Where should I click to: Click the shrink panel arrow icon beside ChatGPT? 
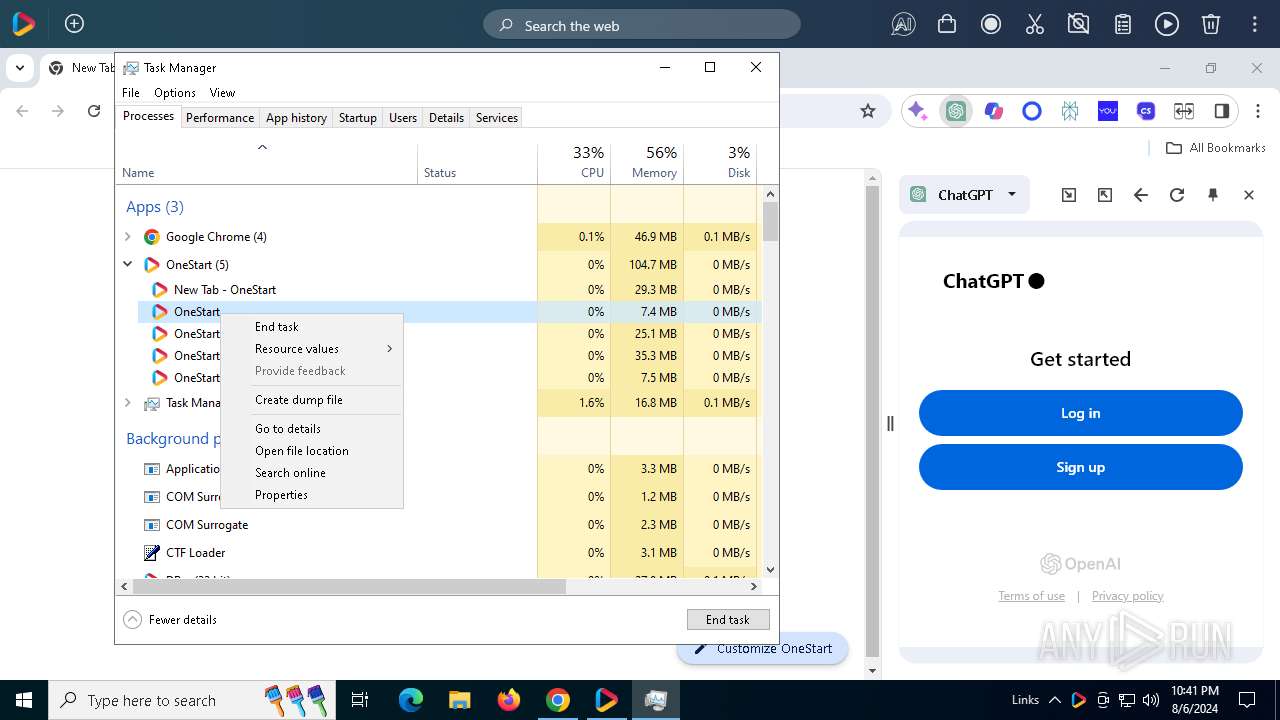[x=1069, y=195]
